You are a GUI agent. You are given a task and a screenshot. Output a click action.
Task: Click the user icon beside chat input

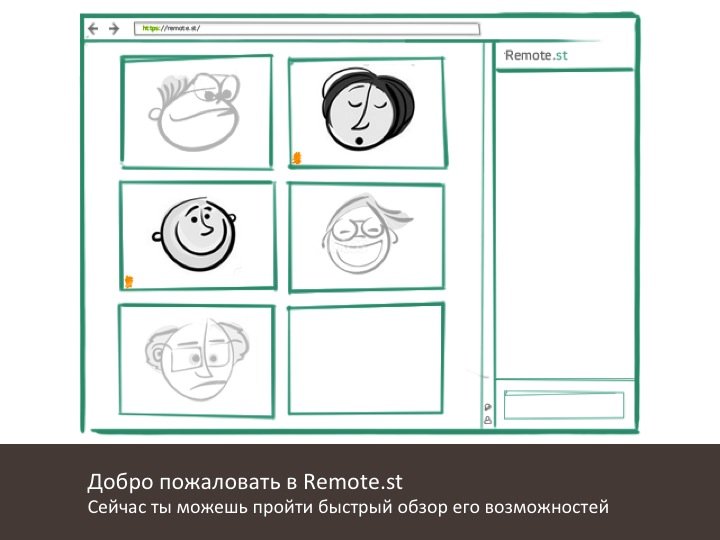coord(487,421)
